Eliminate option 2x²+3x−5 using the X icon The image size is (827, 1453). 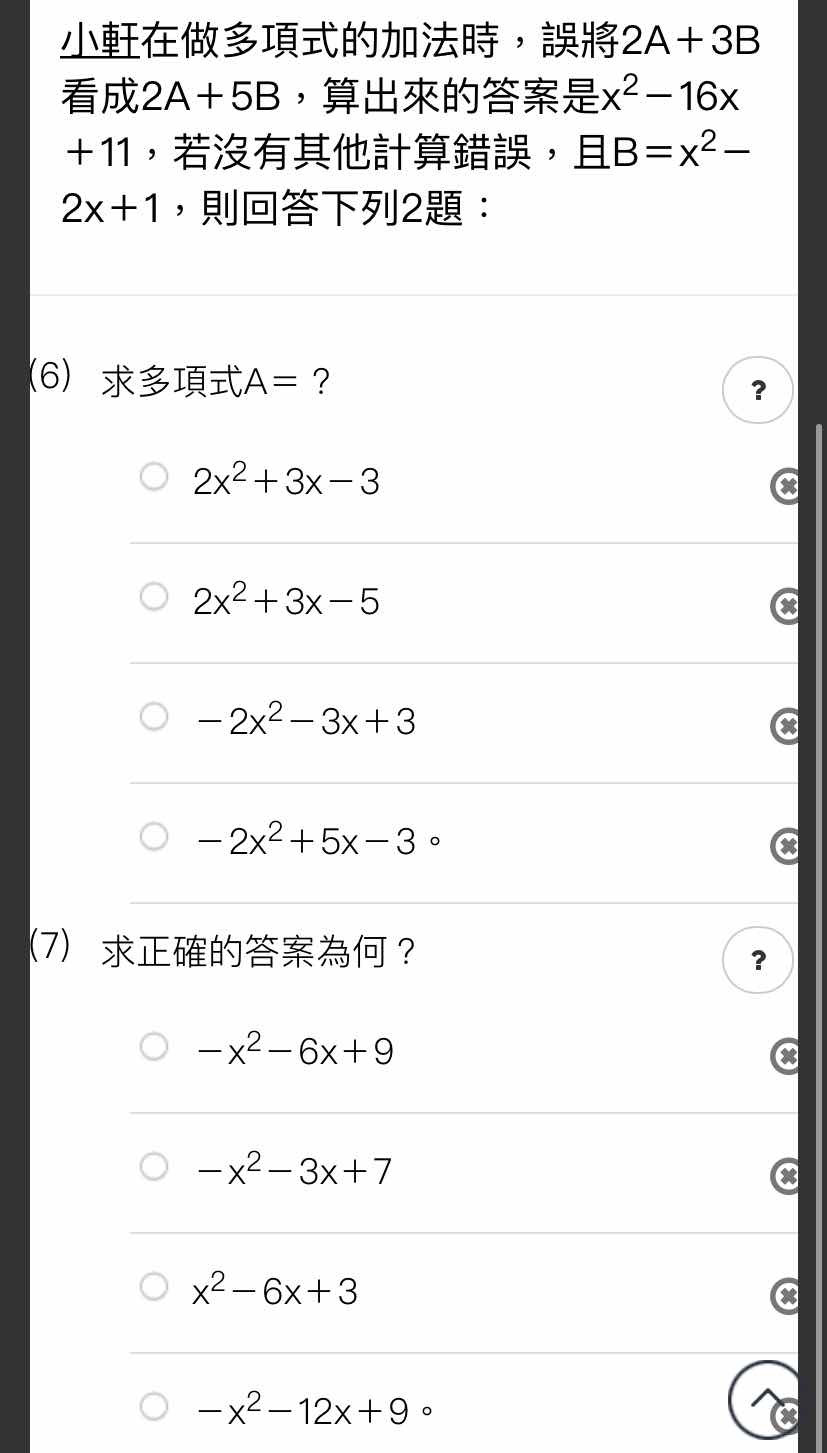coord(786,606)
